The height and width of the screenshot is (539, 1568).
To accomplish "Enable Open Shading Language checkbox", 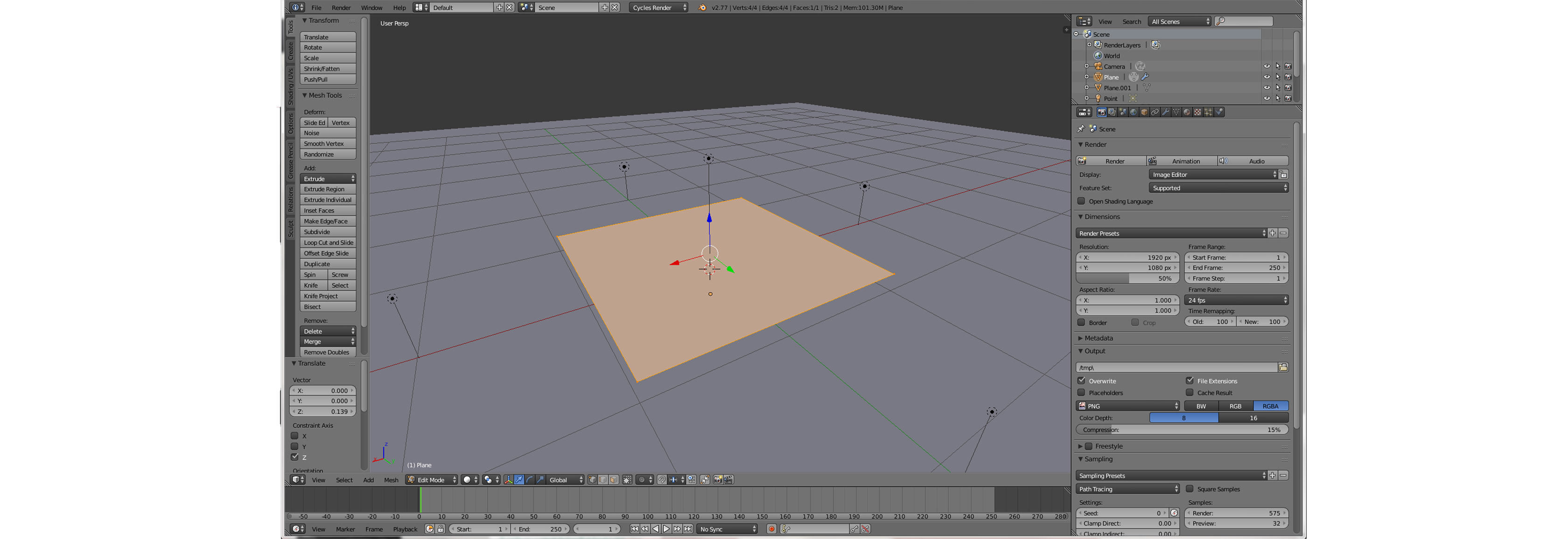I will point(1082,201).
